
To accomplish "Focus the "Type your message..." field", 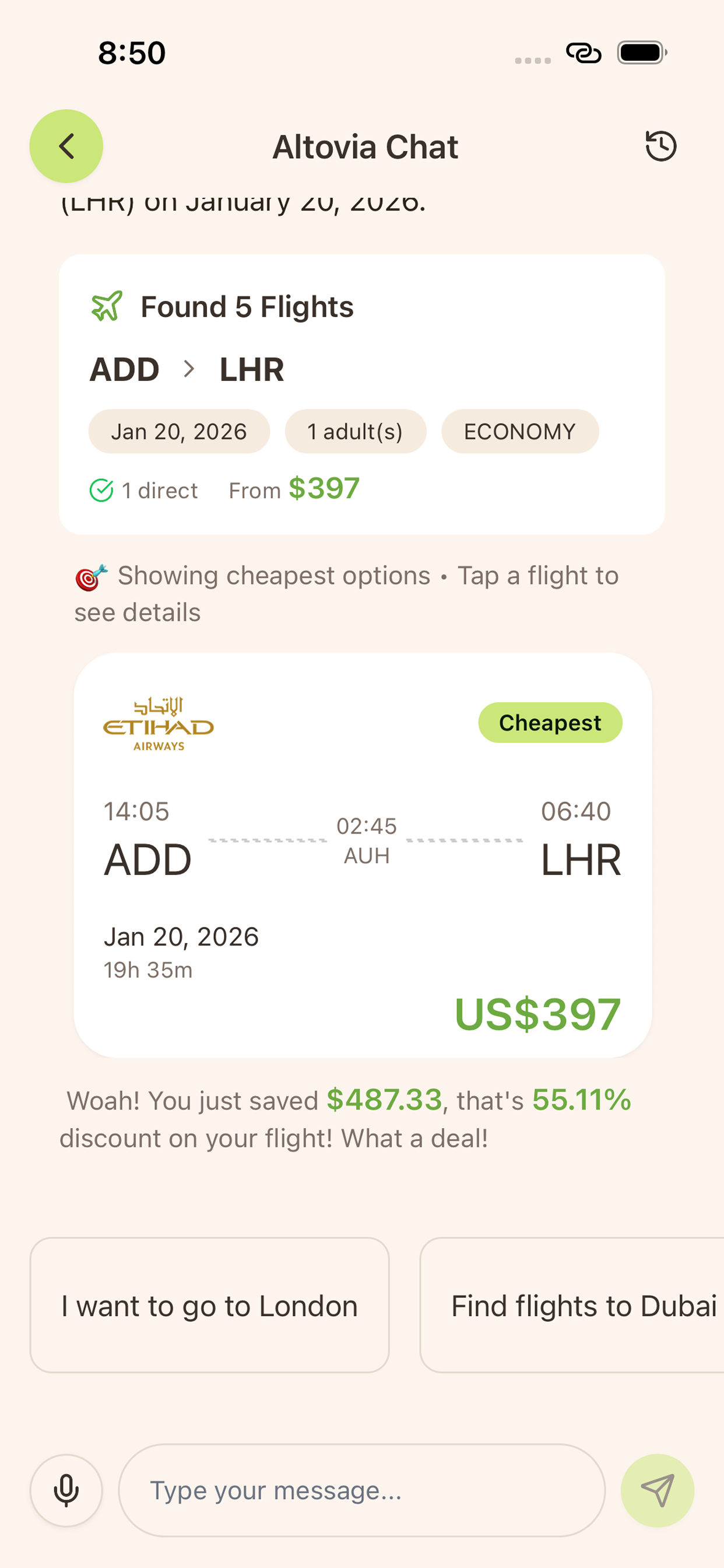I will click(x=361, y=1490).
